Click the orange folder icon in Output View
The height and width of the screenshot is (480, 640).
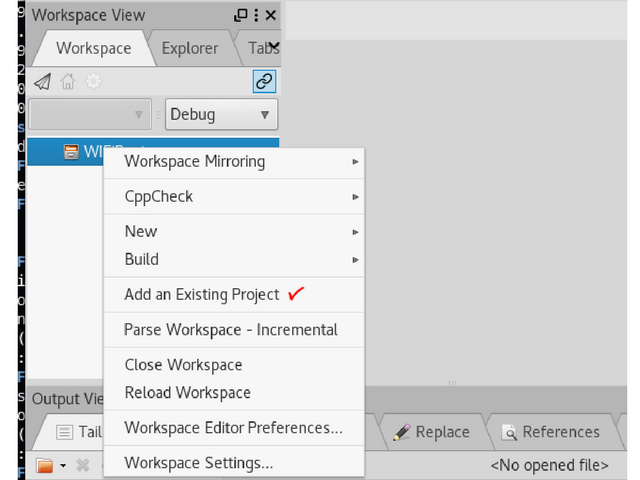click(x=44, y=465)
